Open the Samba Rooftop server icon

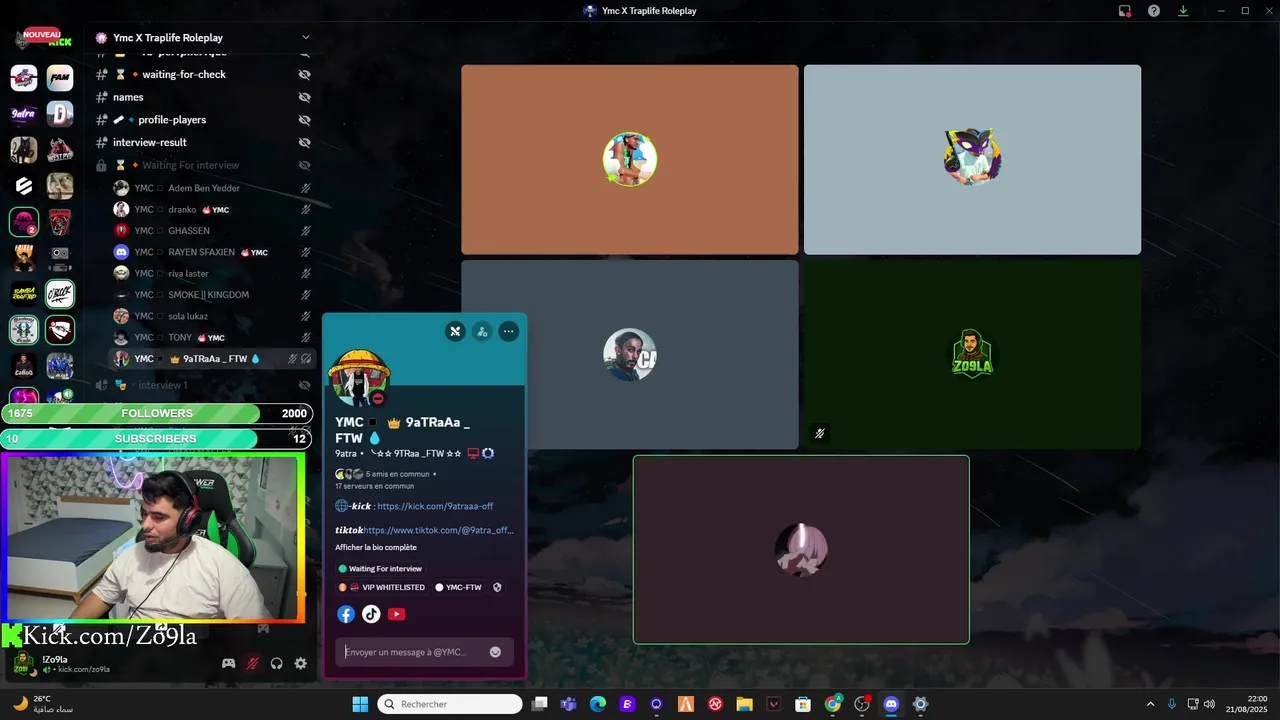[x=24, y=294]
